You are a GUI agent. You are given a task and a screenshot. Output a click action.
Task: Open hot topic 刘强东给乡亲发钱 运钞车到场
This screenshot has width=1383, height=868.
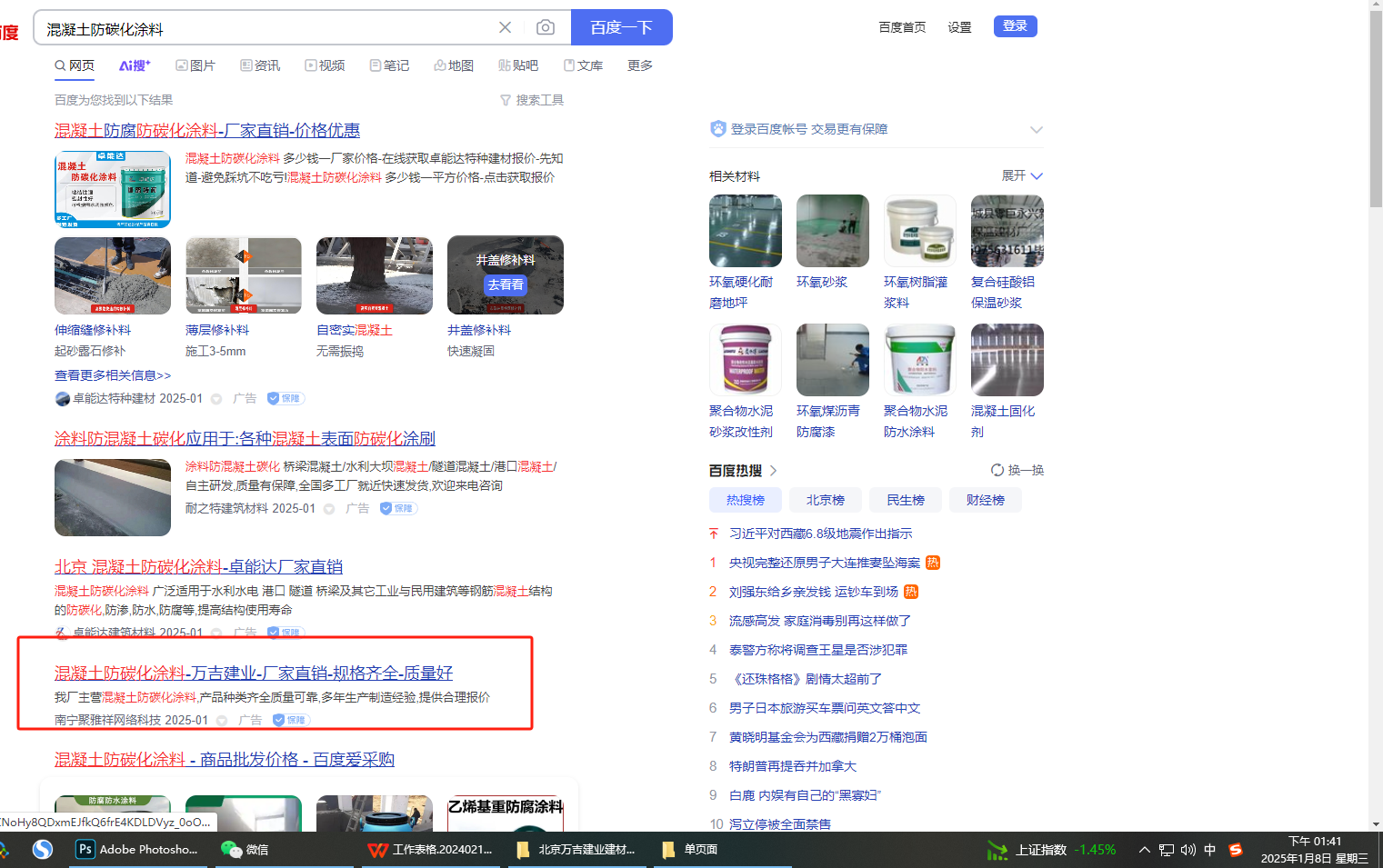click(814, 592)
